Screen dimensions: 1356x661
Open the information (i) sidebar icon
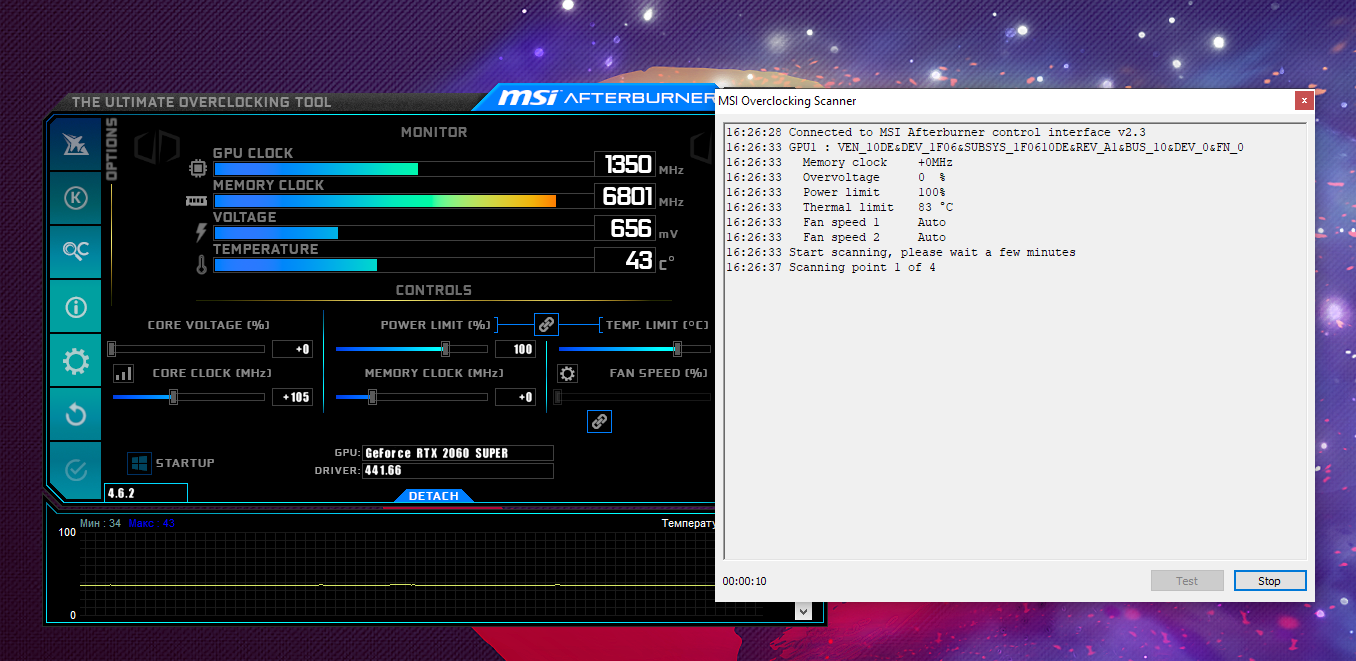click(76, 306)
